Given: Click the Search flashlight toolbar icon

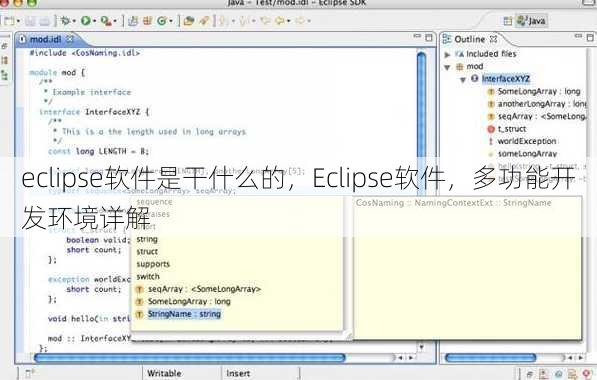Looking at the screenshot, I should click(x=204, y=21).
